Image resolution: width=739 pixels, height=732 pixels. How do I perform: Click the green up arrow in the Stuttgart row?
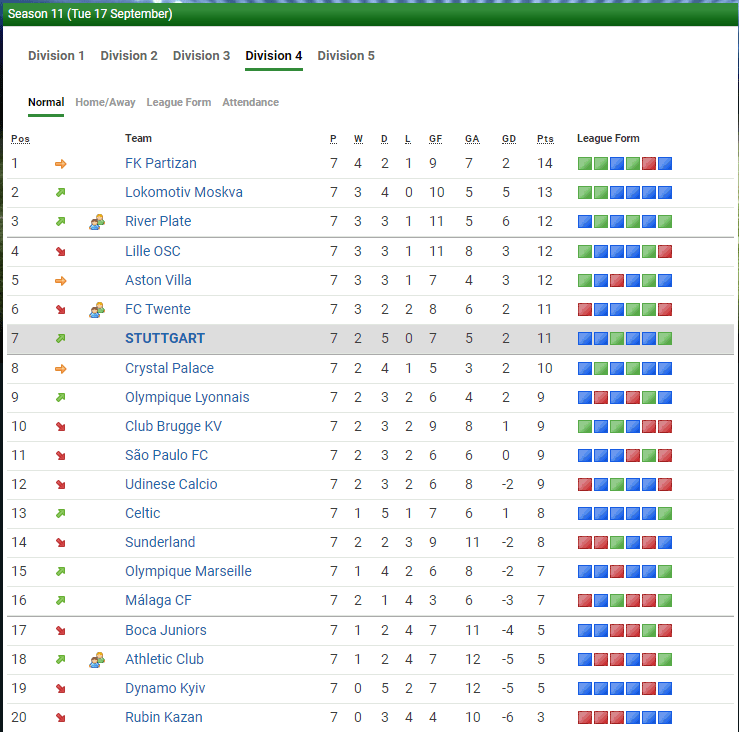pos(61,339)
